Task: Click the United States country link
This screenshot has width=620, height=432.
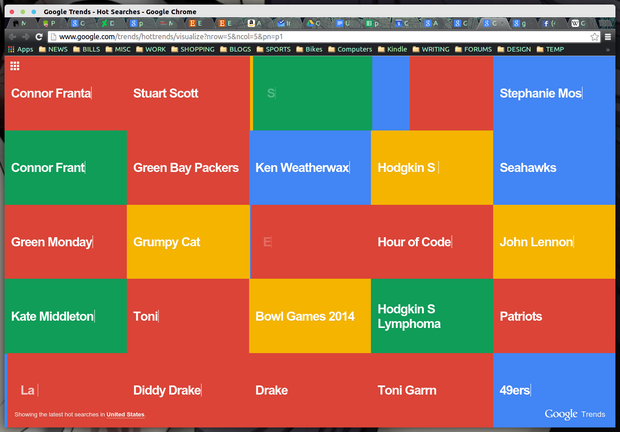Action: [125, 415]
